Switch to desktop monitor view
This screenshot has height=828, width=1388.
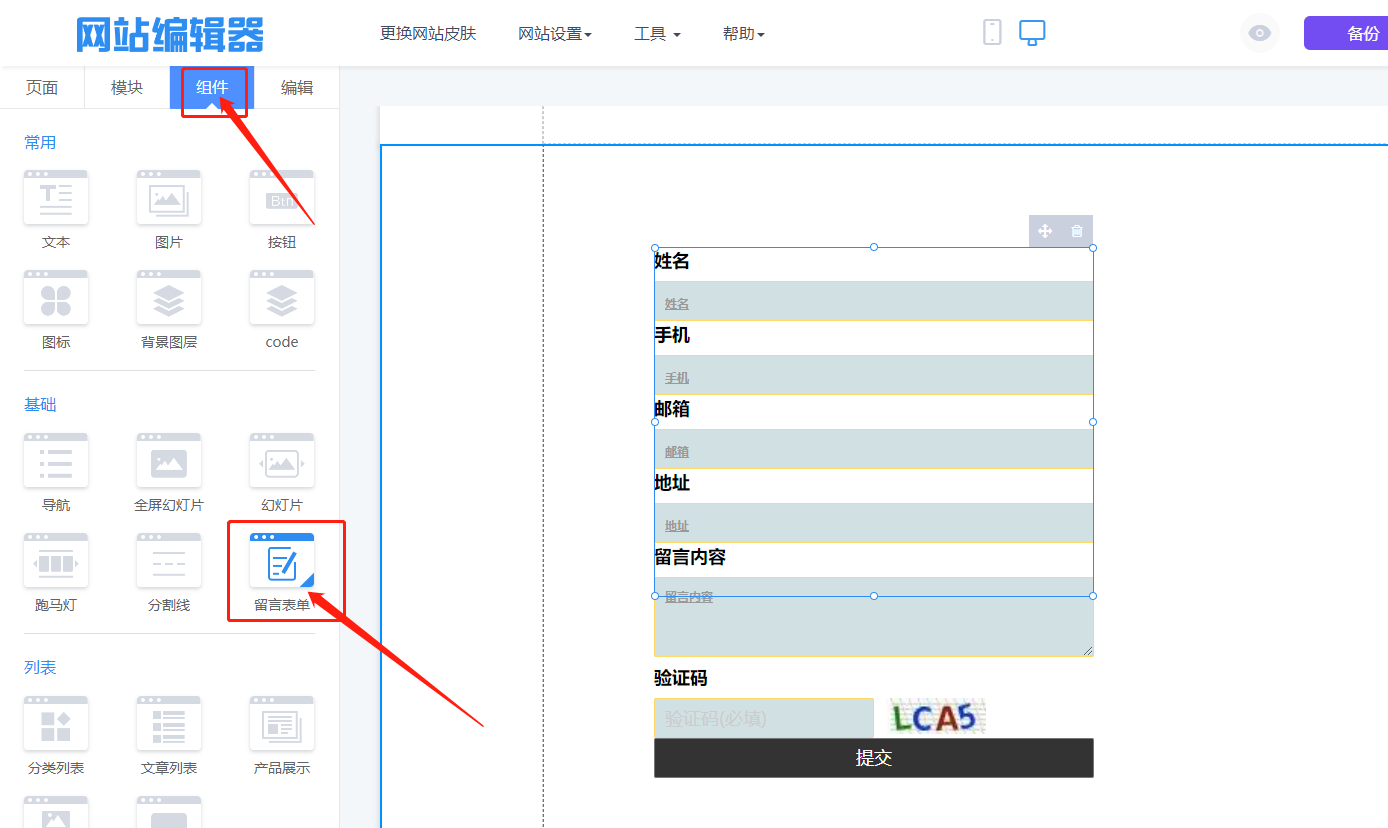click(1032, 32)
